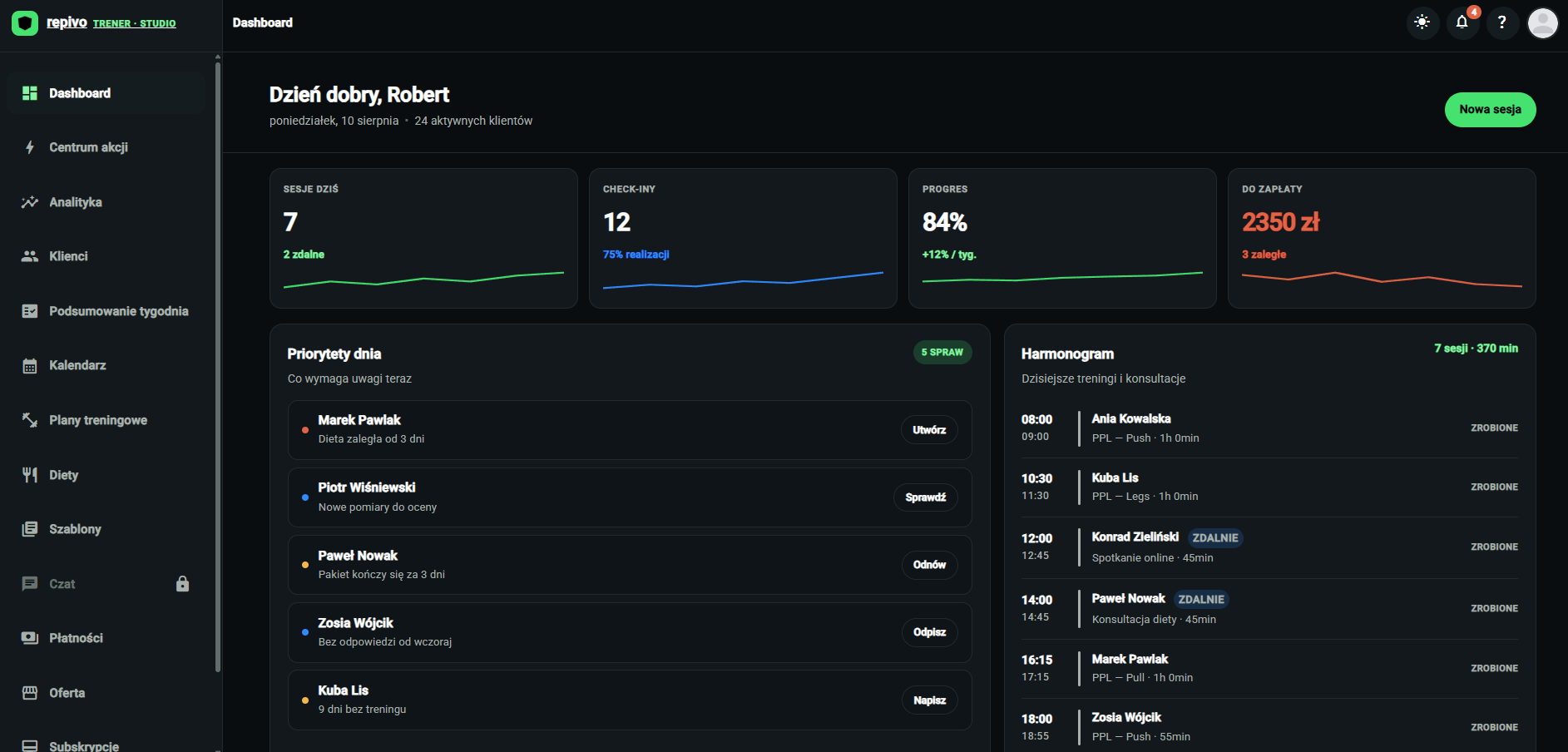Select Konrad Zieliński session at 12:00
The height and width of the screenshot is (752, 1568).
pos(1269,547)
